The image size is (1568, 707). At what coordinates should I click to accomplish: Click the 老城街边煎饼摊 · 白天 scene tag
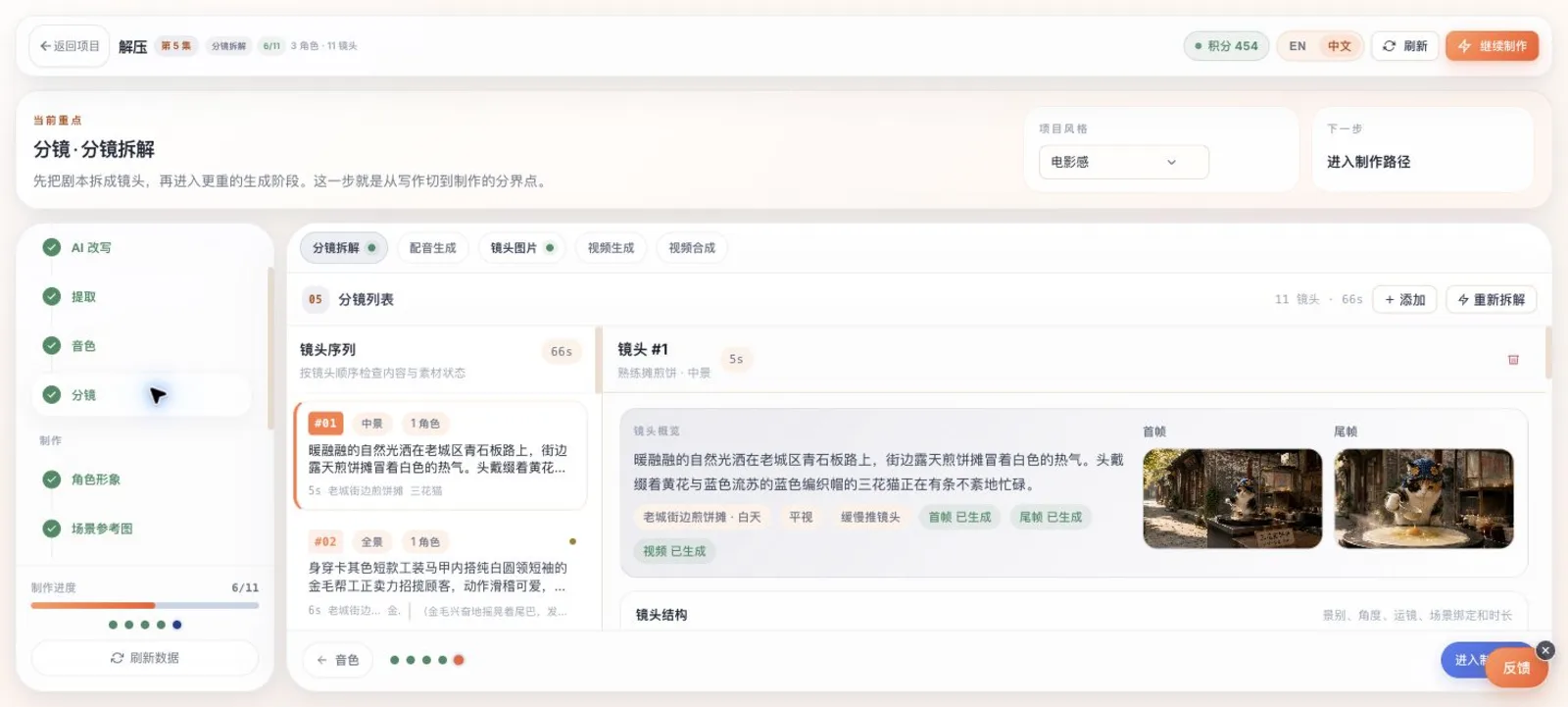702,518
